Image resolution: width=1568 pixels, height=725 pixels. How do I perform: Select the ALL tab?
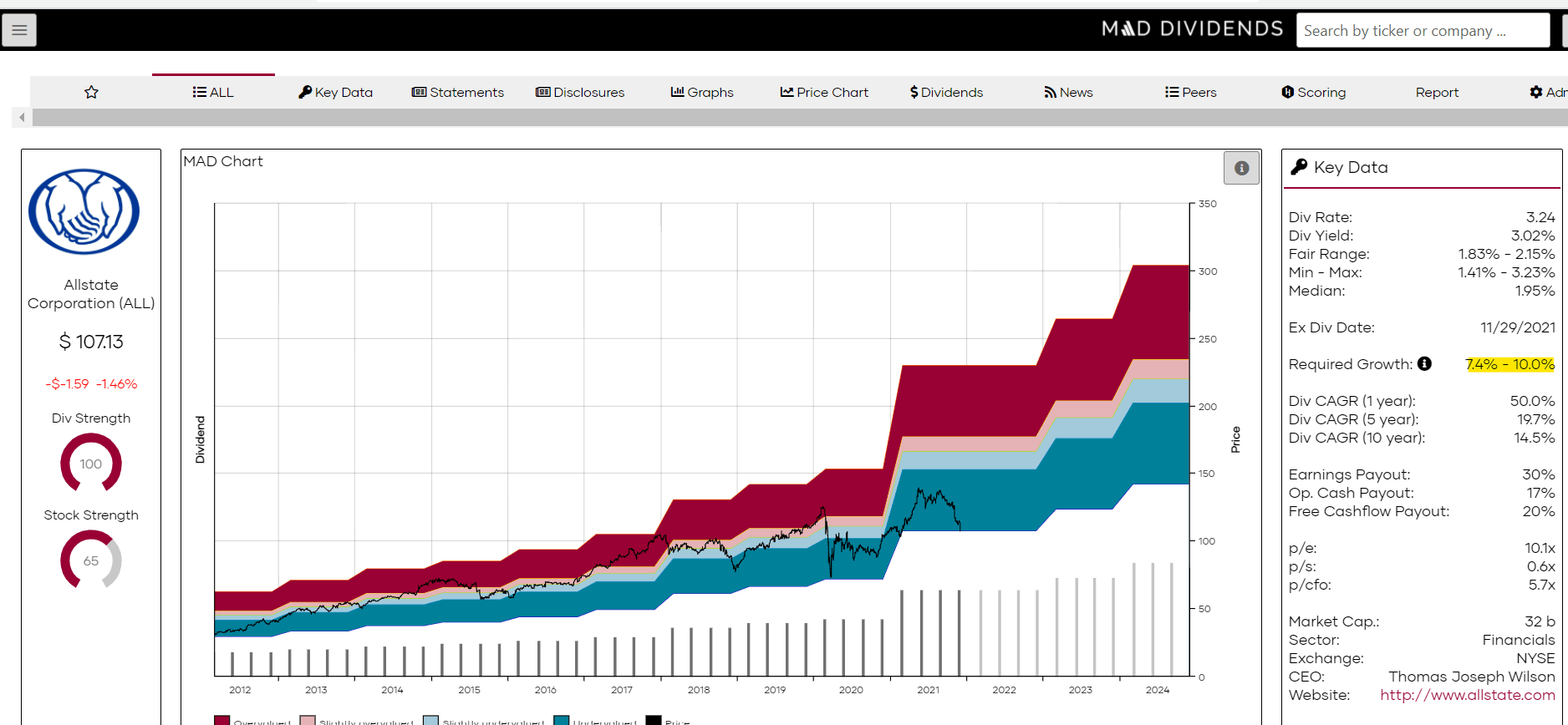click(x=213, y=92)
